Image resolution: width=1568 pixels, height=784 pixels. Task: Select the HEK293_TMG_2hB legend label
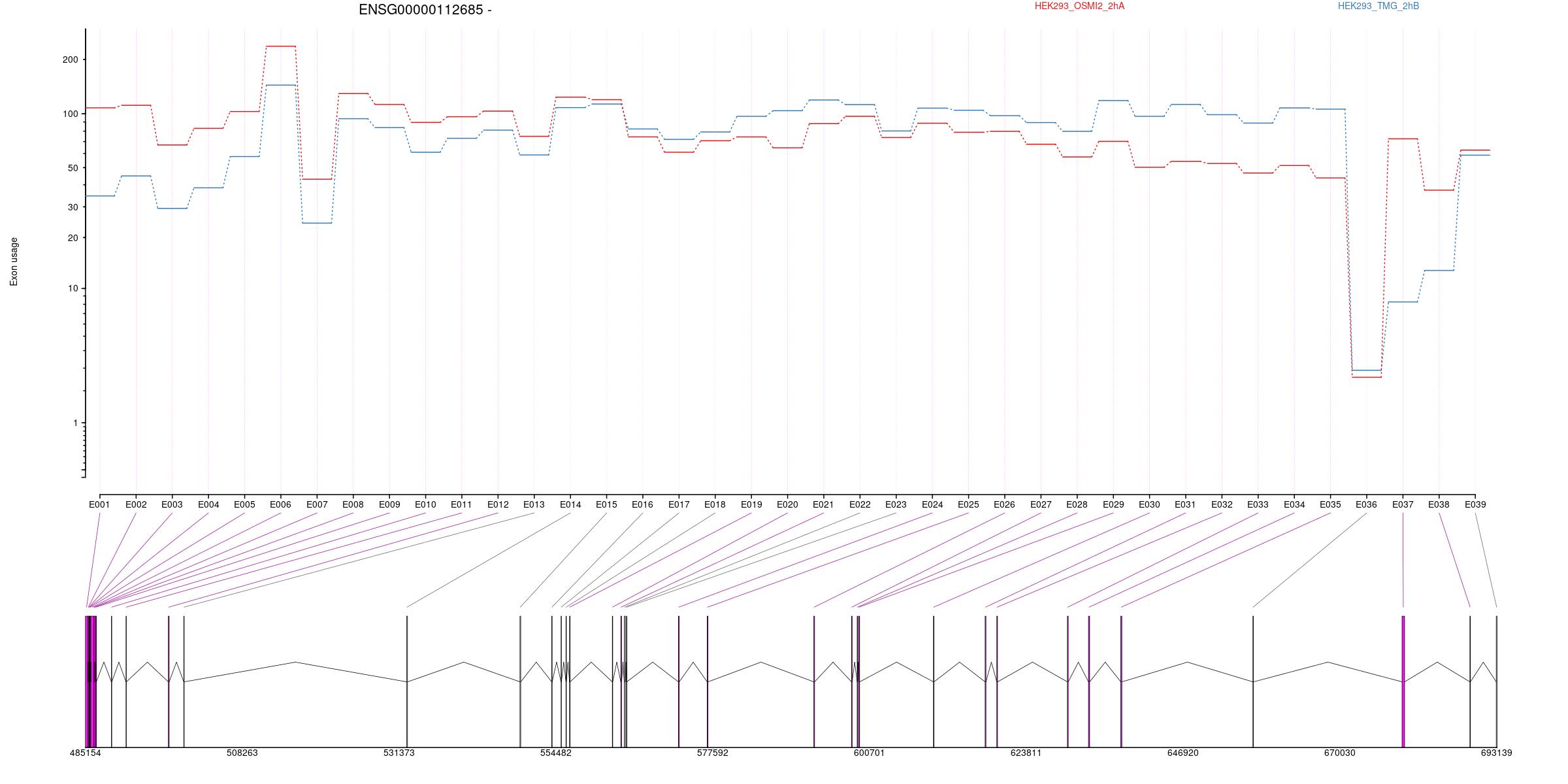(1379, 6)
